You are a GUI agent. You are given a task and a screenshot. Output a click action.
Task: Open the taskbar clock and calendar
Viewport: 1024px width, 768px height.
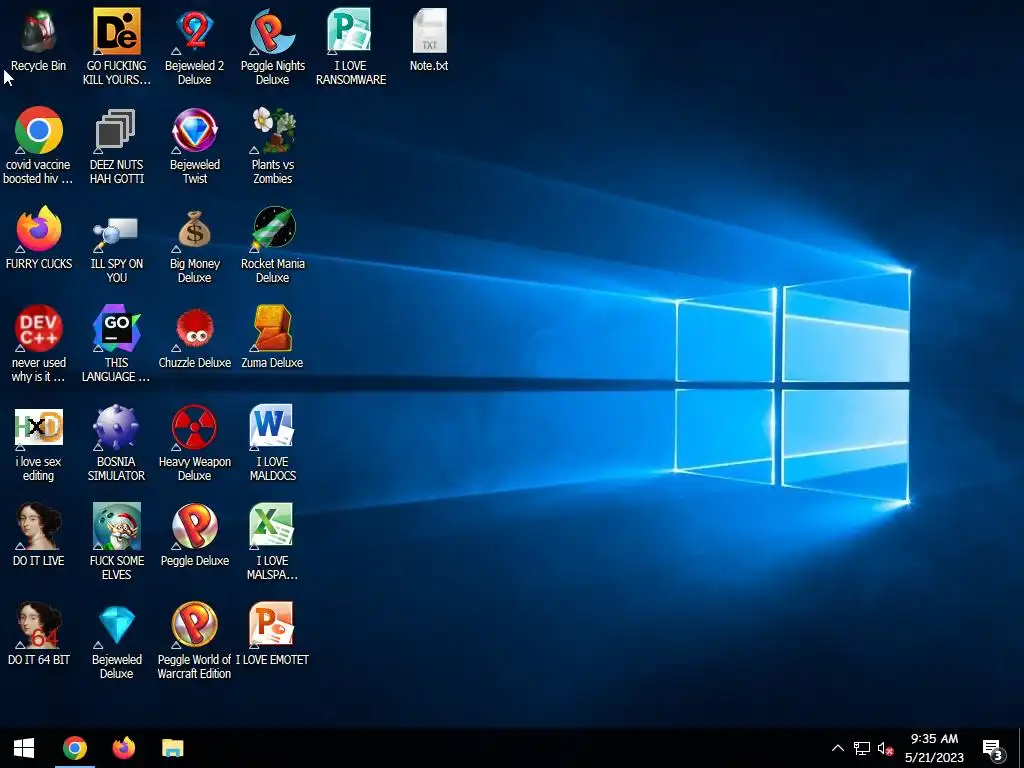[935, 748]
